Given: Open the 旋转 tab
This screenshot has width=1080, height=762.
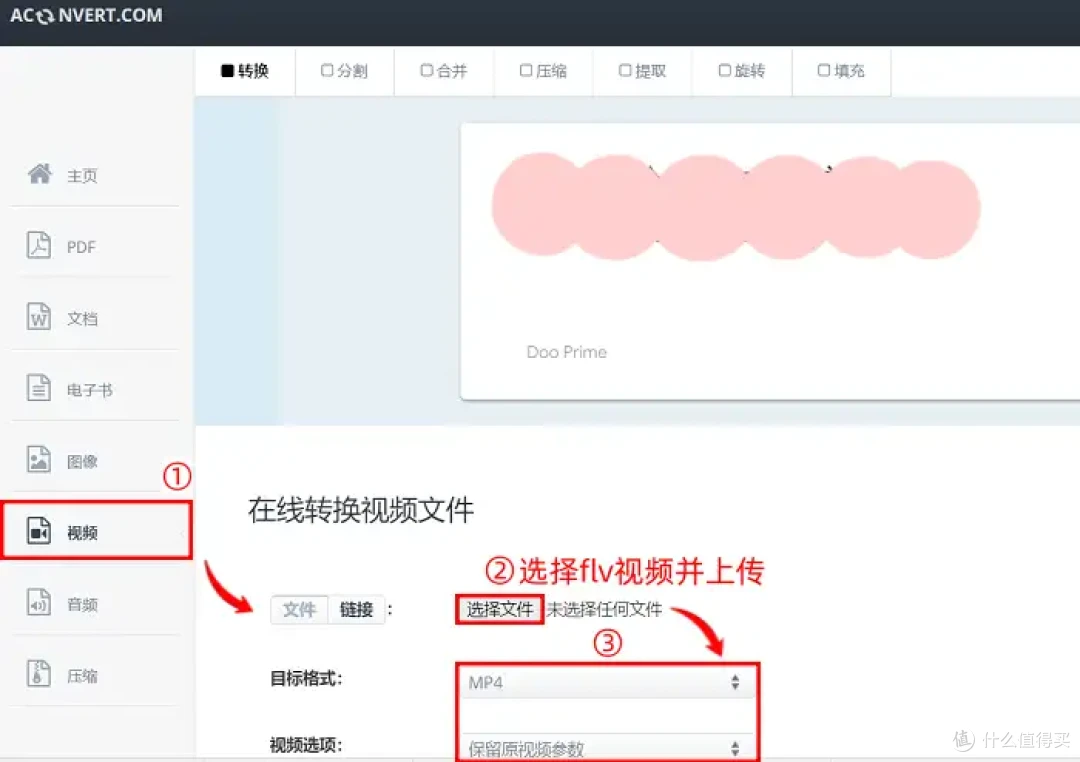Looking at the screenshot, I should coord(741,71).
